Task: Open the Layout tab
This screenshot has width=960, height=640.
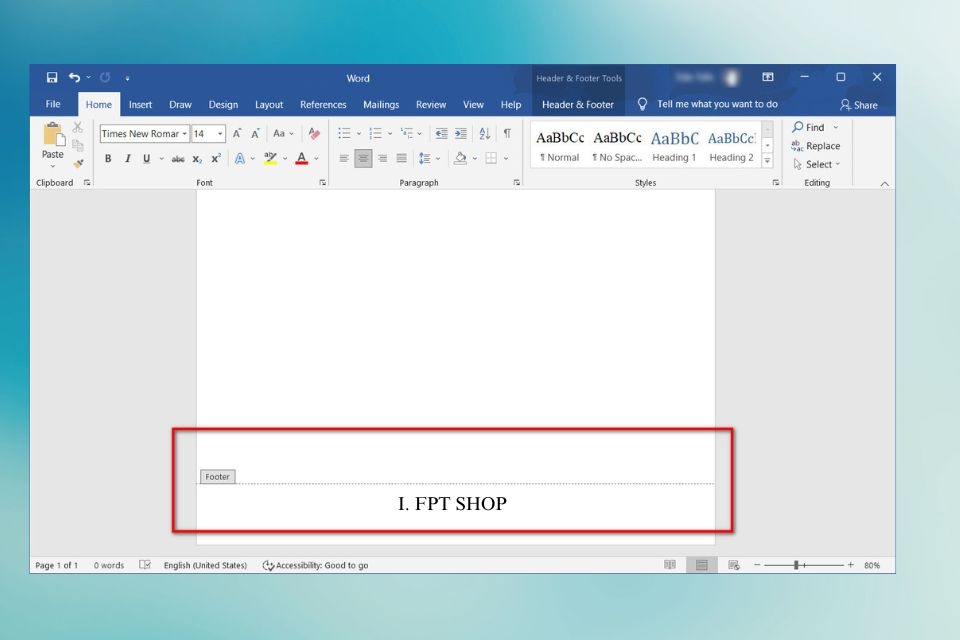Action: coord(269,105)
